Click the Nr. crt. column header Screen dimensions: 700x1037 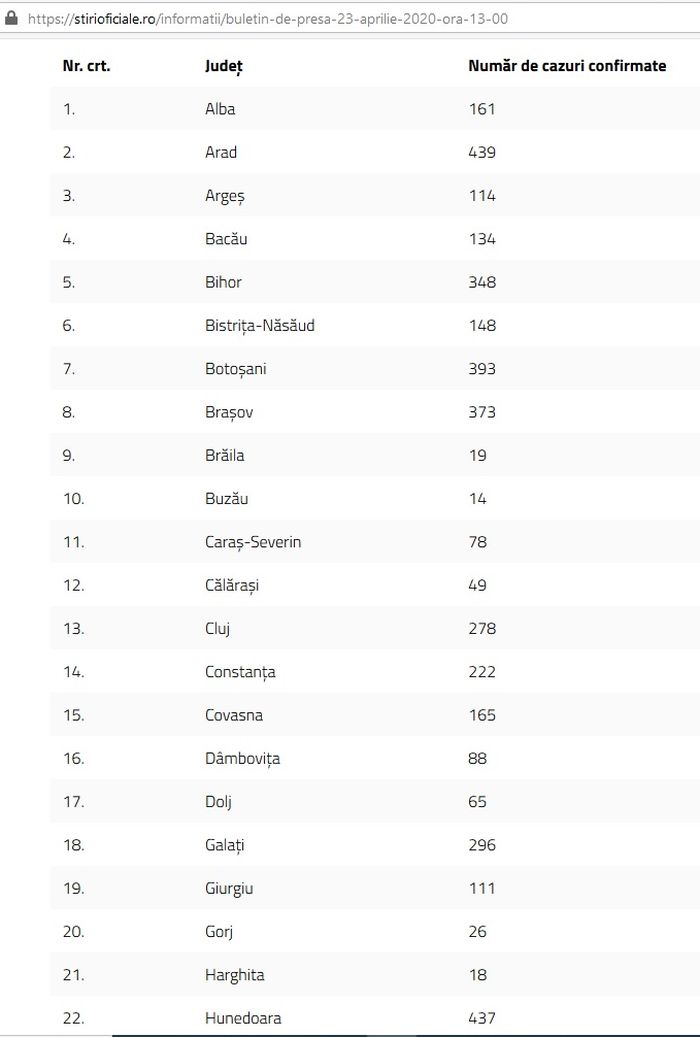click(86, 66)
